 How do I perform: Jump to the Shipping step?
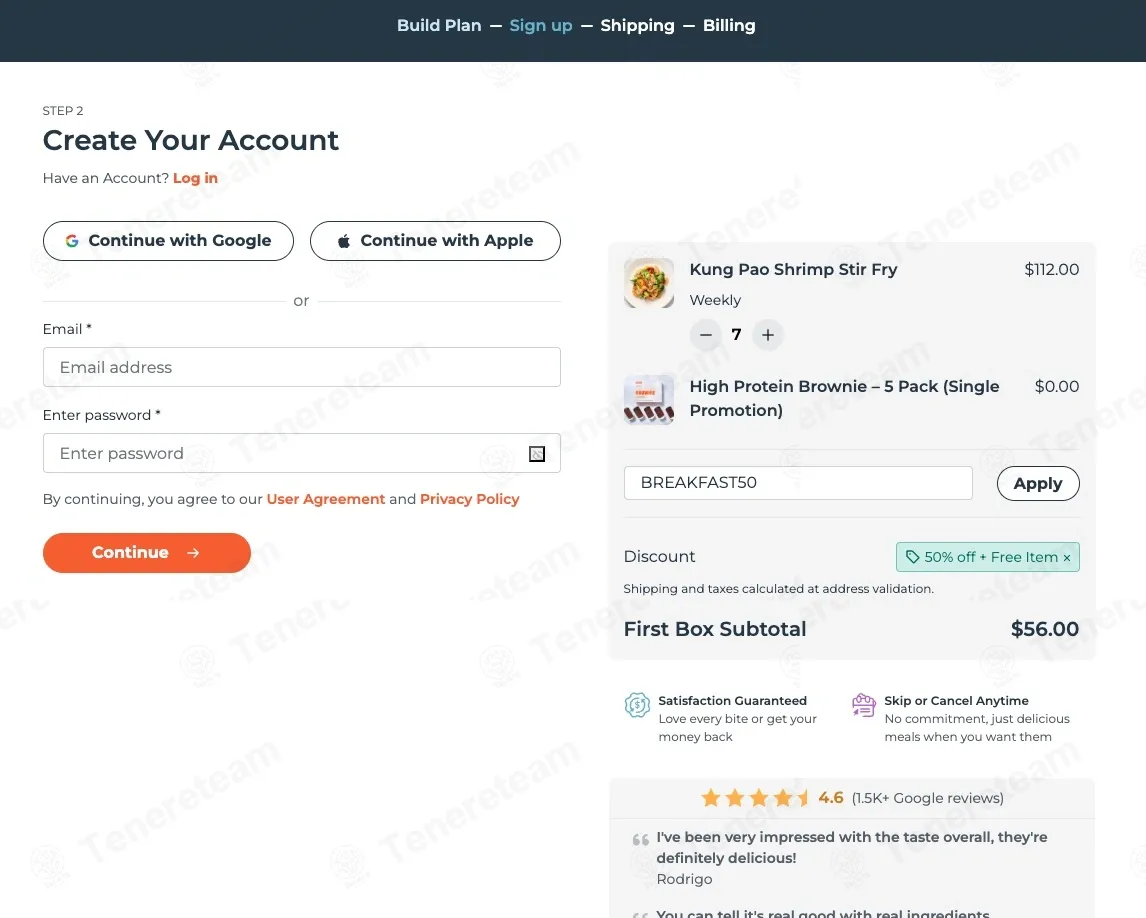637,26
